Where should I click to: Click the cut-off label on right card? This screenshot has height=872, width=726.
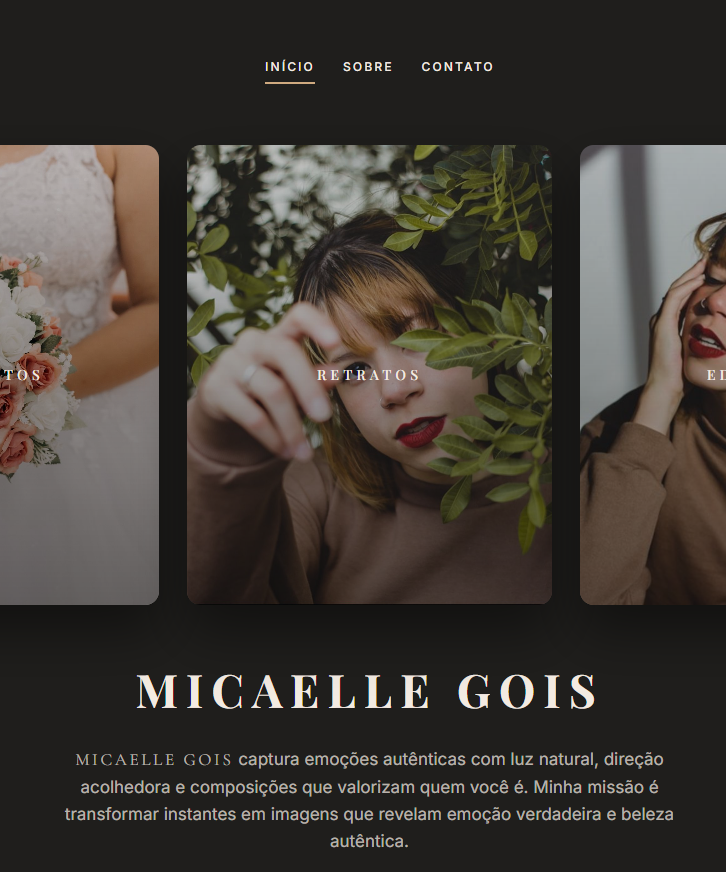click(717, 375)
